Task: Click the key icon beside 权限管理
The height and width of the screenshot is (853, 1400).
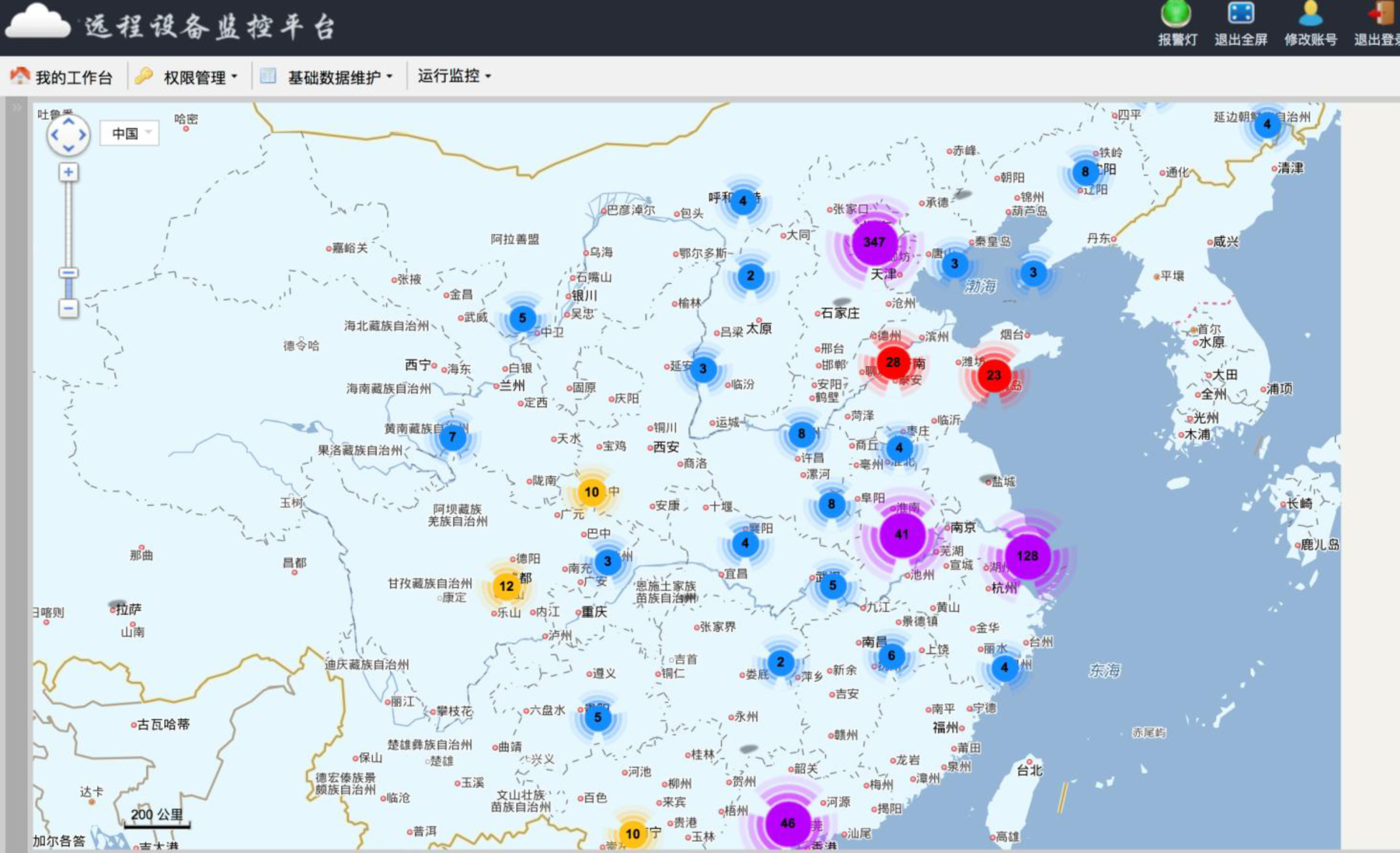Action: click(x=142, y=74)
